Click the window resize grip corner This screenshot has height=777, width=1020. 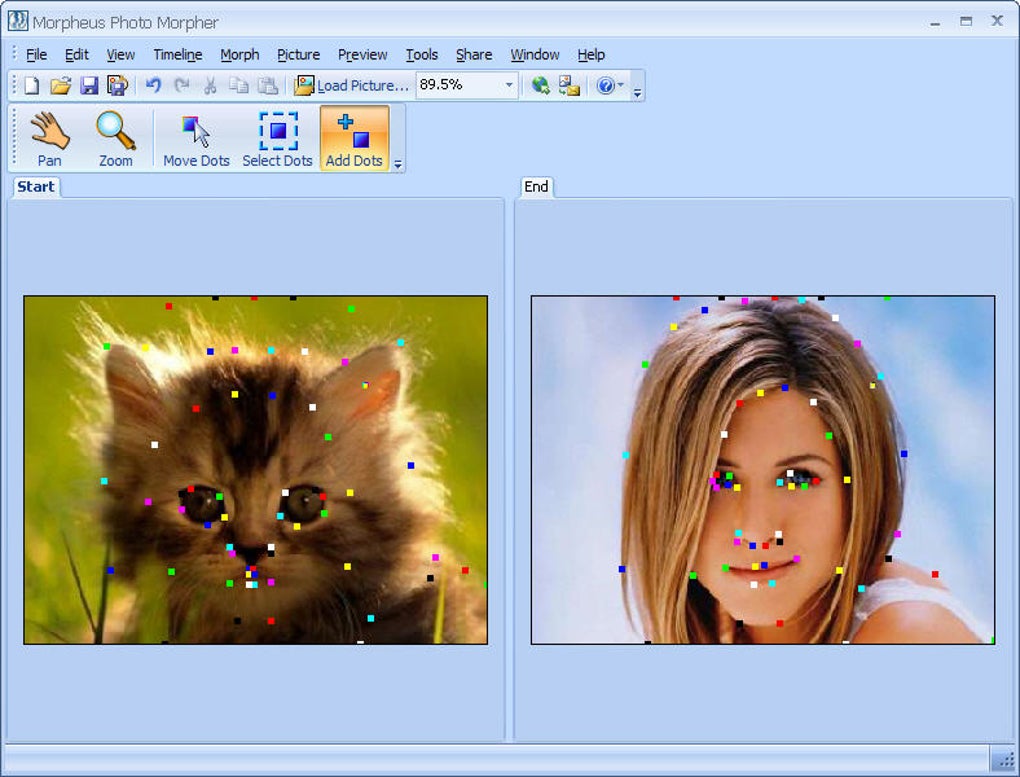tap(1004, 759)
